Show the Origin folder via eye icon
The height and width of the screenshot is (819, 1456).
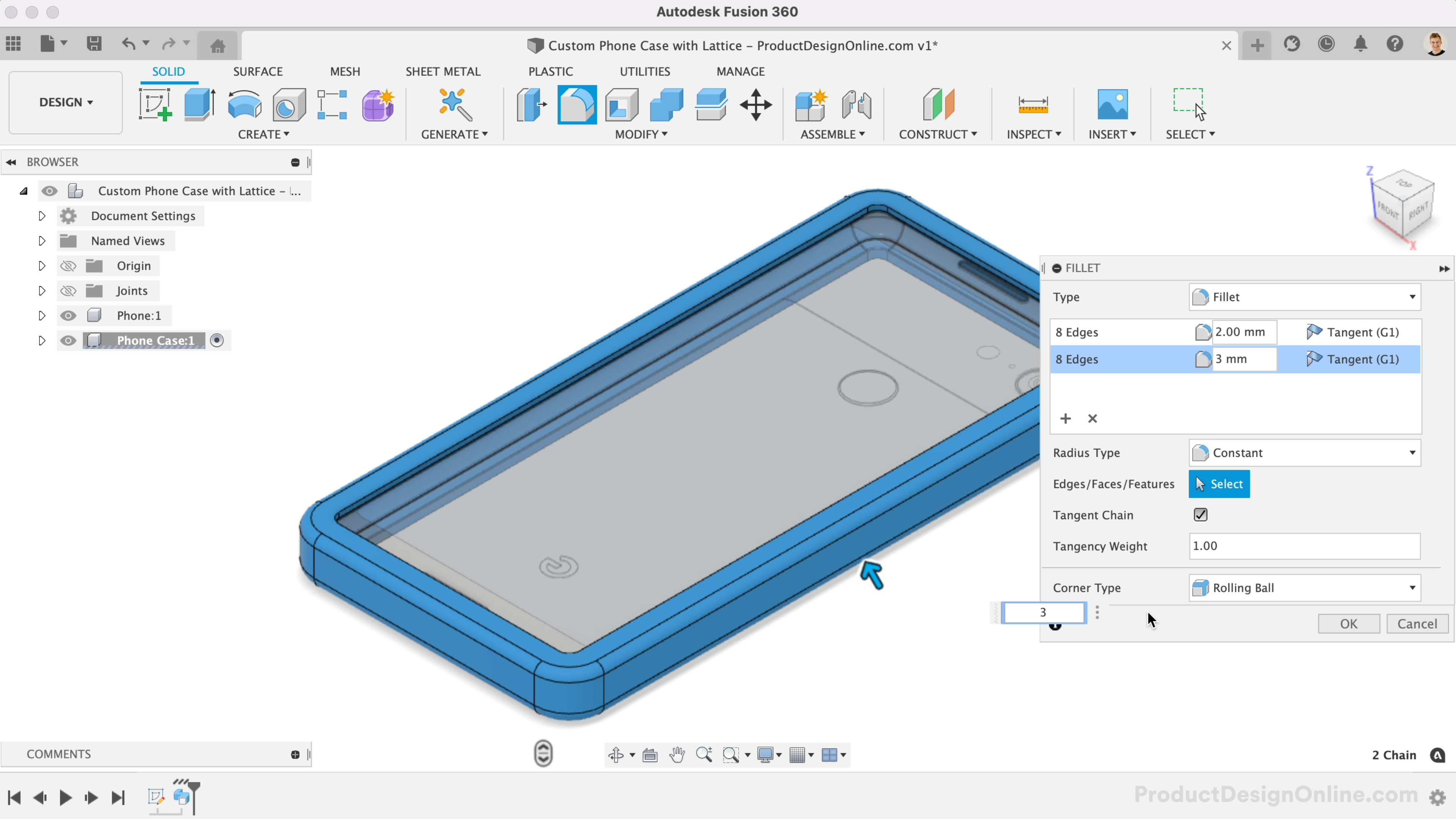[68, 266]
